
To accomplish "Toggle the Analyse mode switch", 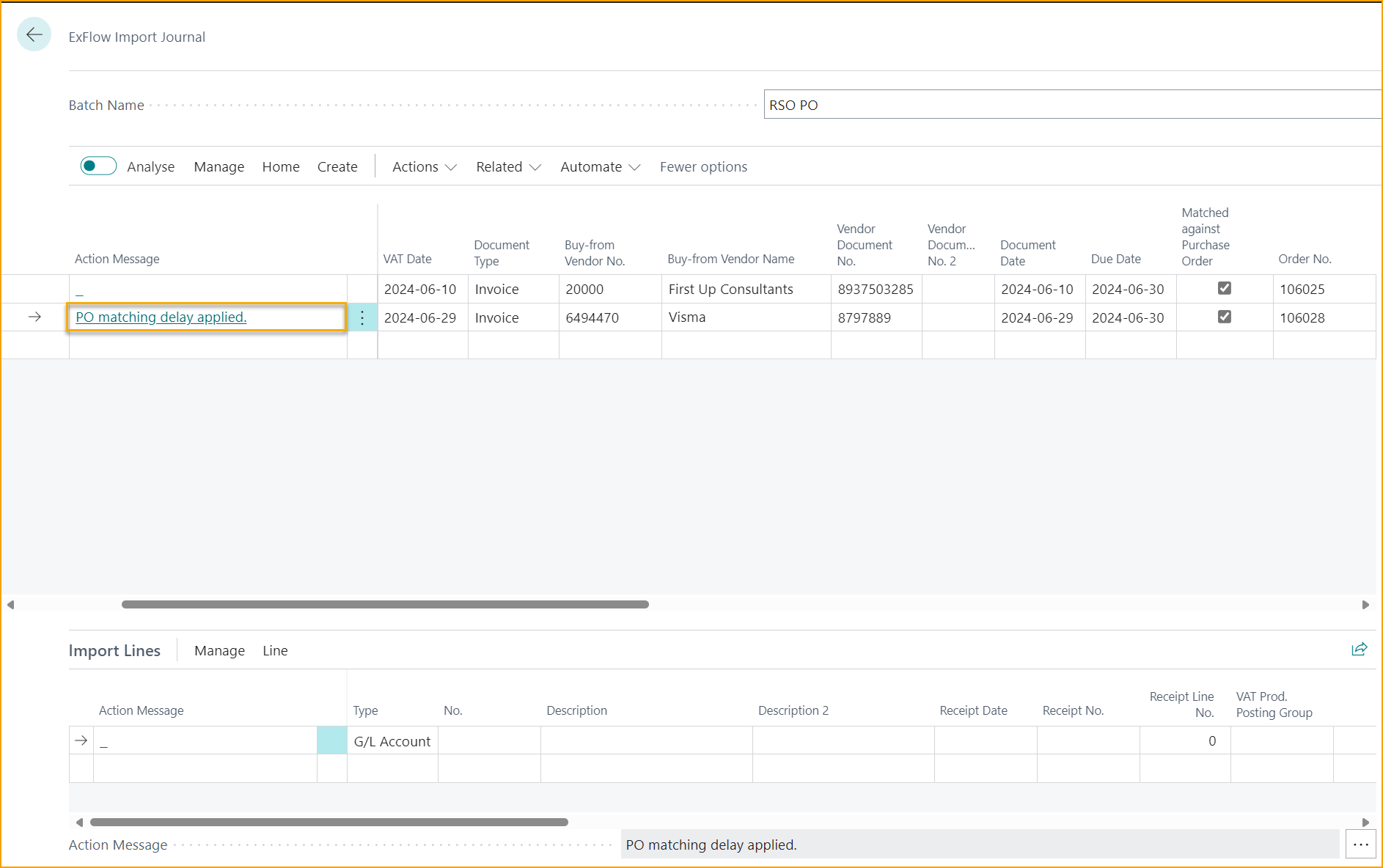I will tap(98, 166).
